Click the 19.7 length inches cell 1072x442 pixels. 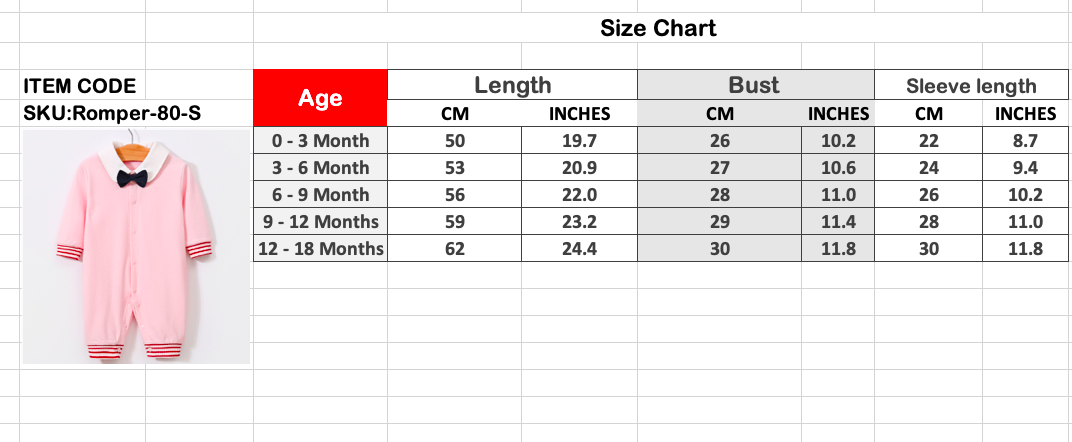tap(579, 141)
